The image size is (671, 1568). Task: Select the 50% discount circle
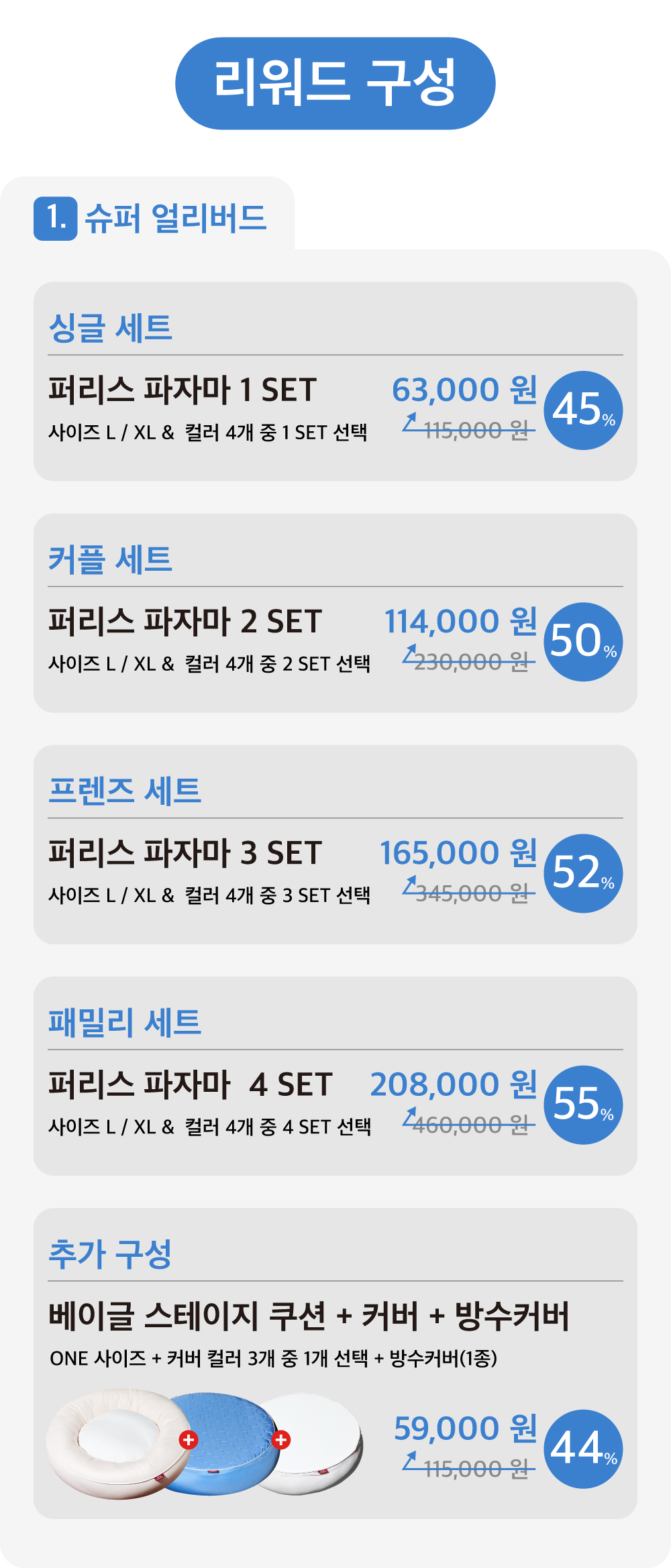click(x=583, y=642)
